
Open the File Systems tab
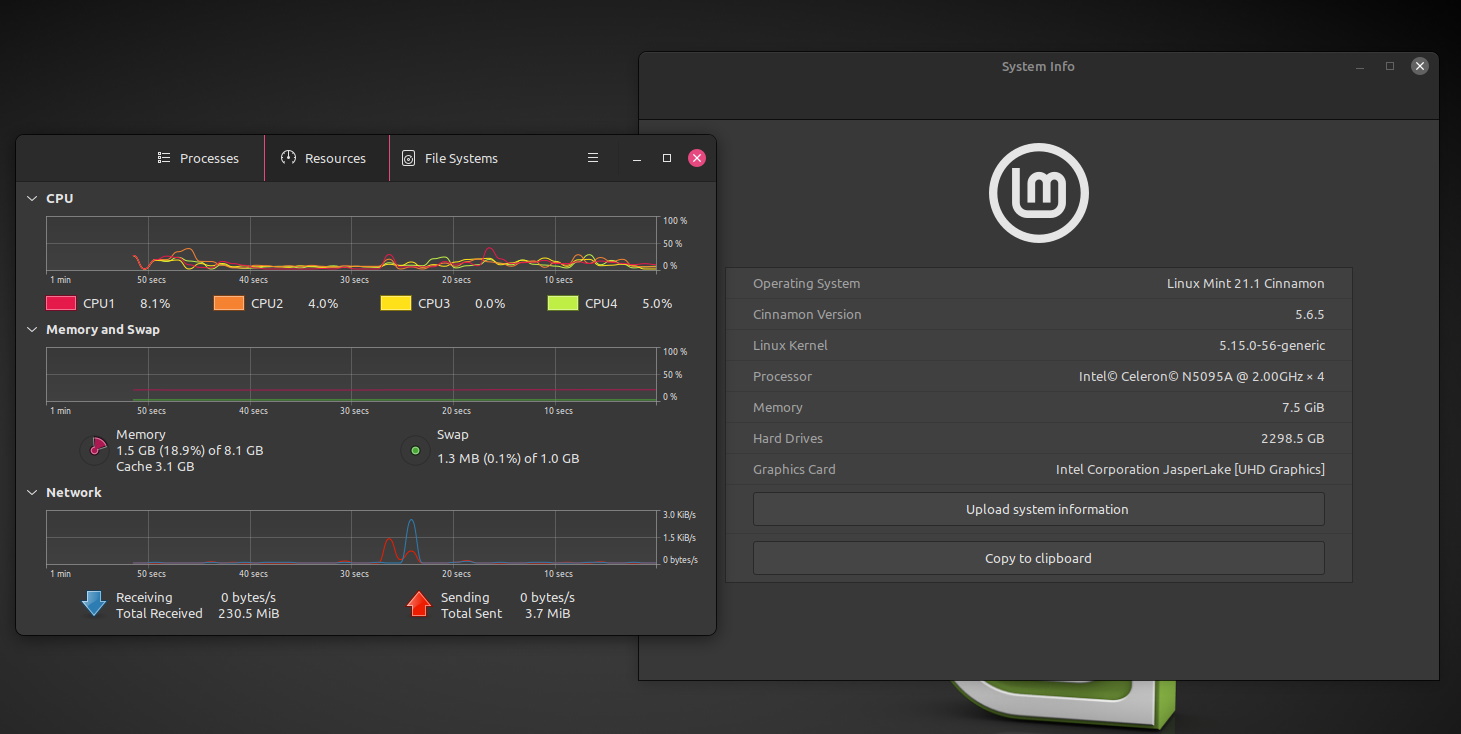tap(450, 158)
